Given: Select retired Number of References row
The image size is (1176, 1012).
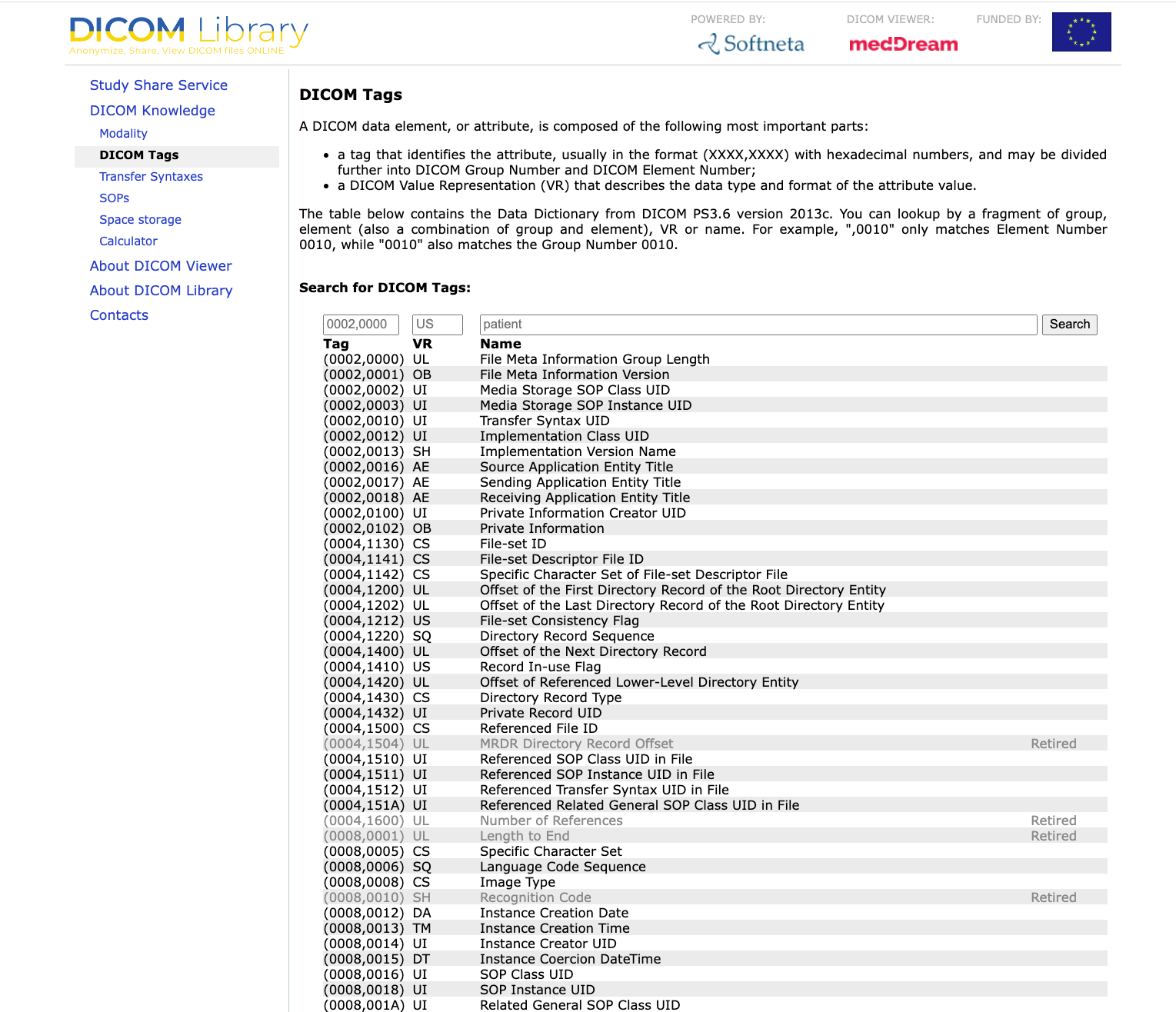Looking at the screenshot, I should [715, 821].
